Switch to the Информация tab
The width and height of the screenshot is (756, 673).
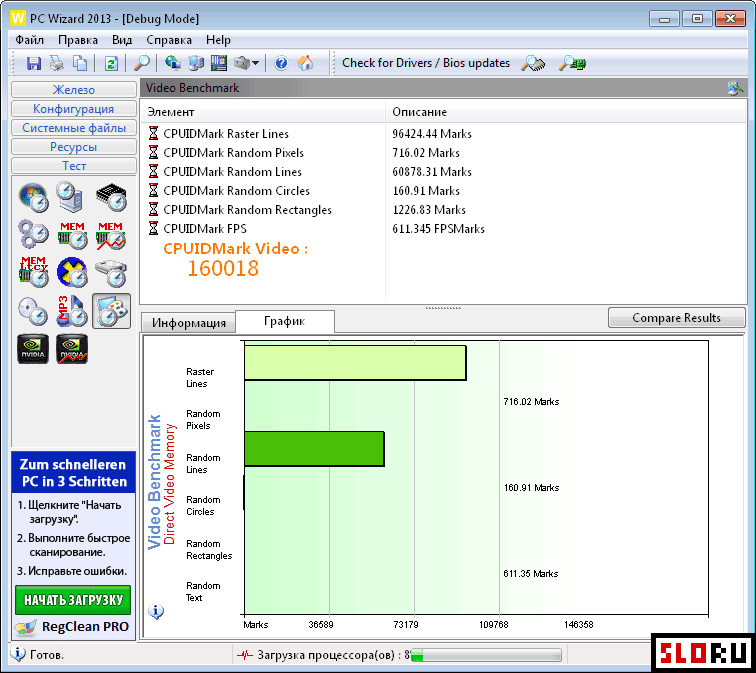[x=189, y=323]
